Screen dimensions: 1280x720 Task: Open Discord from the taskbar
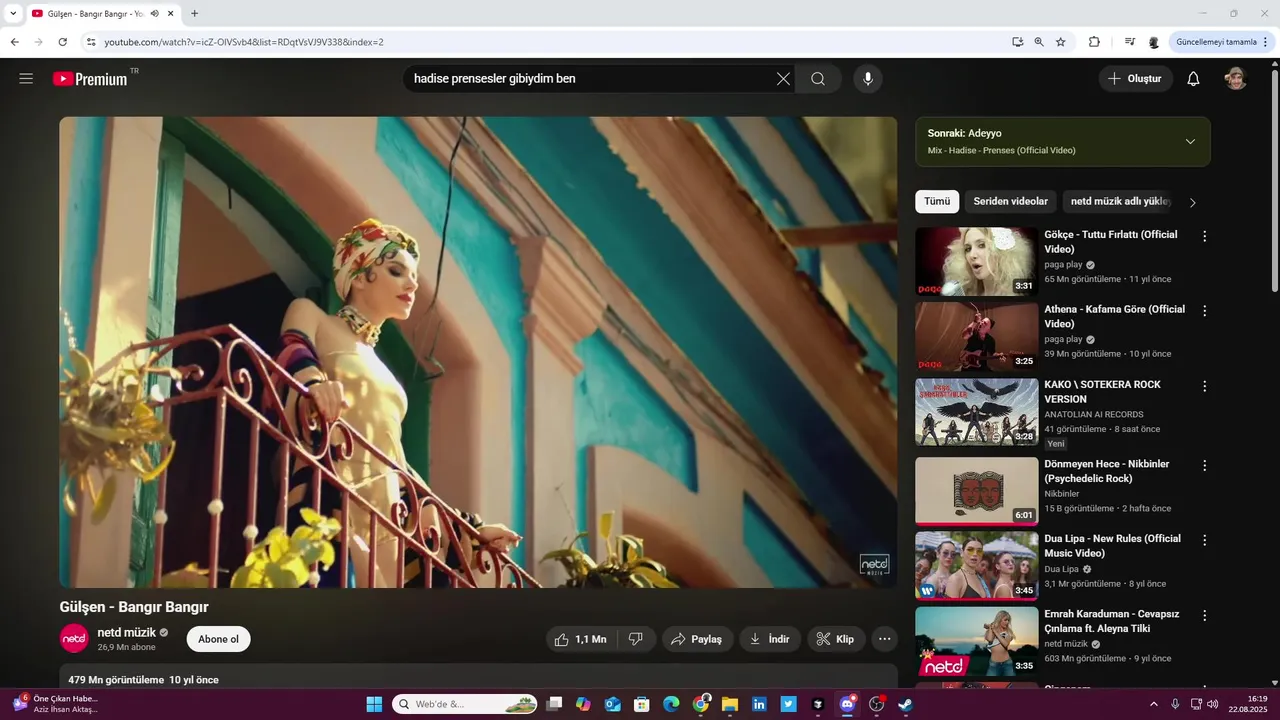pyautogui.click(x=848, y=704)
